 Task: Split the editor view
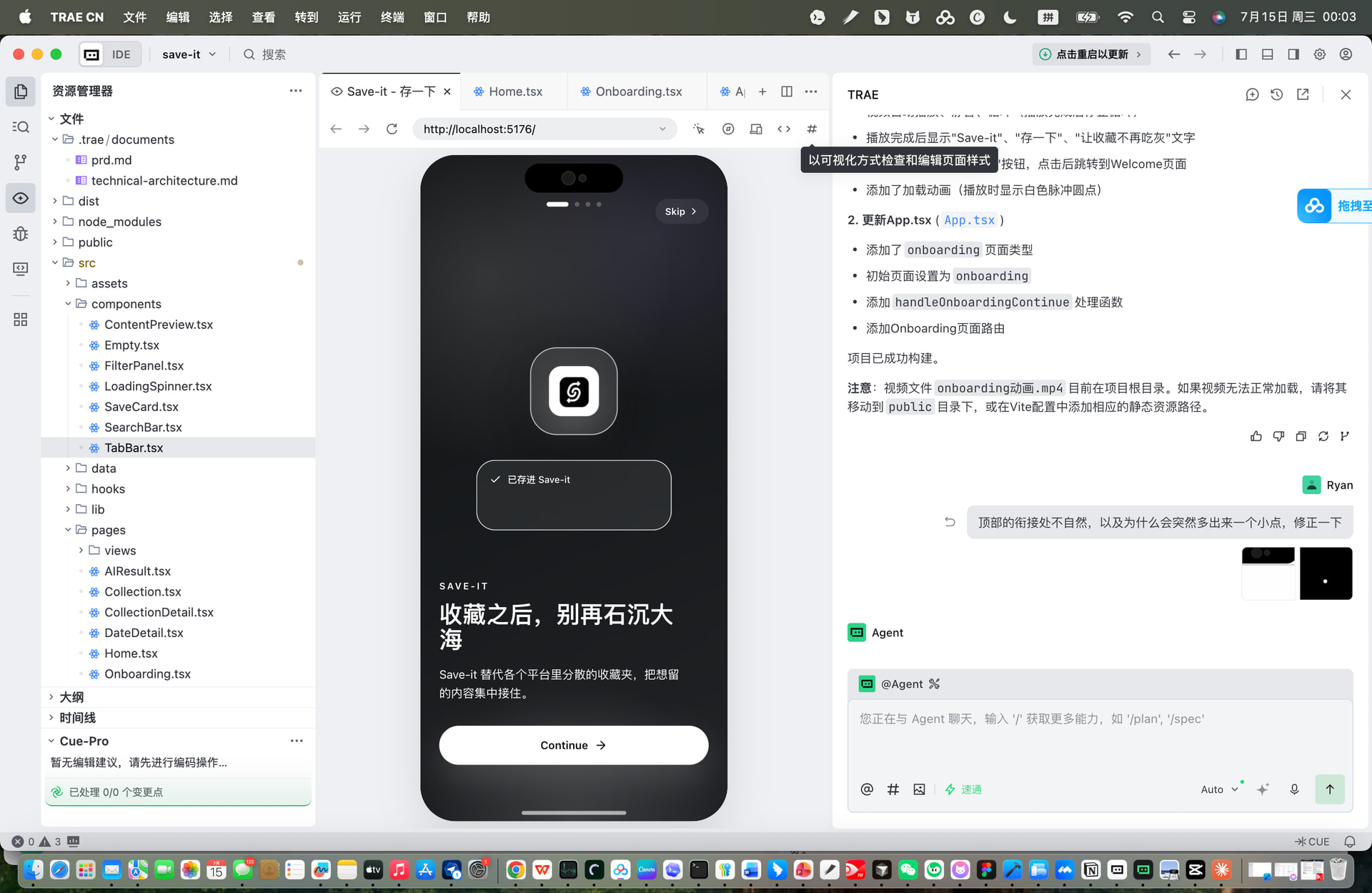(787, 92)
